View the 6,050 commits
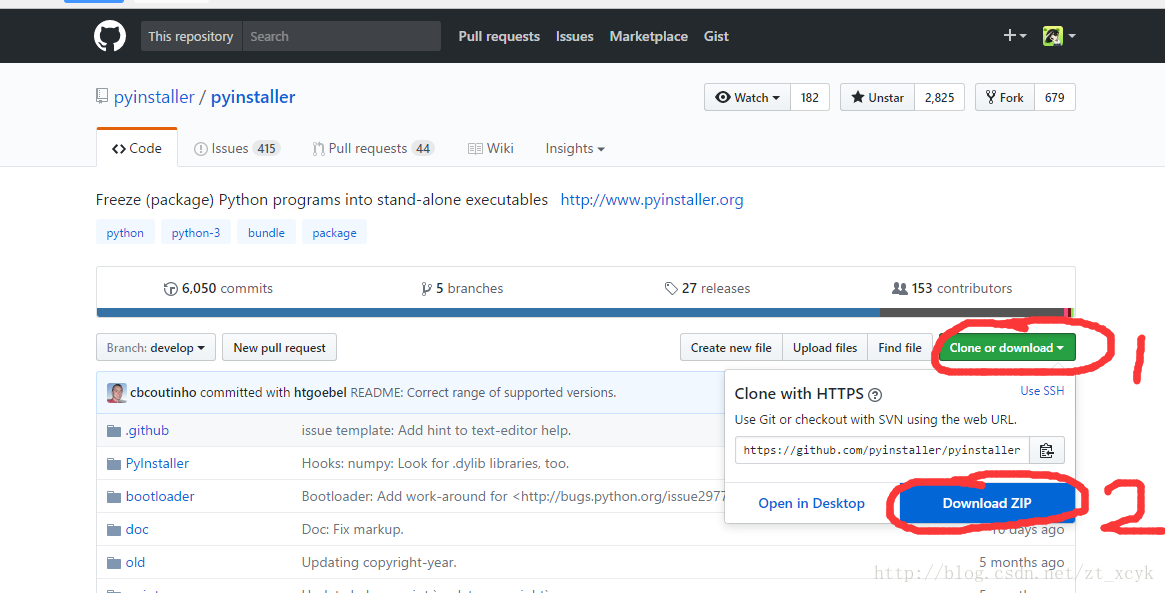Image resolution: width=1165 pixels, height=593 pixels. click(218, 288)
